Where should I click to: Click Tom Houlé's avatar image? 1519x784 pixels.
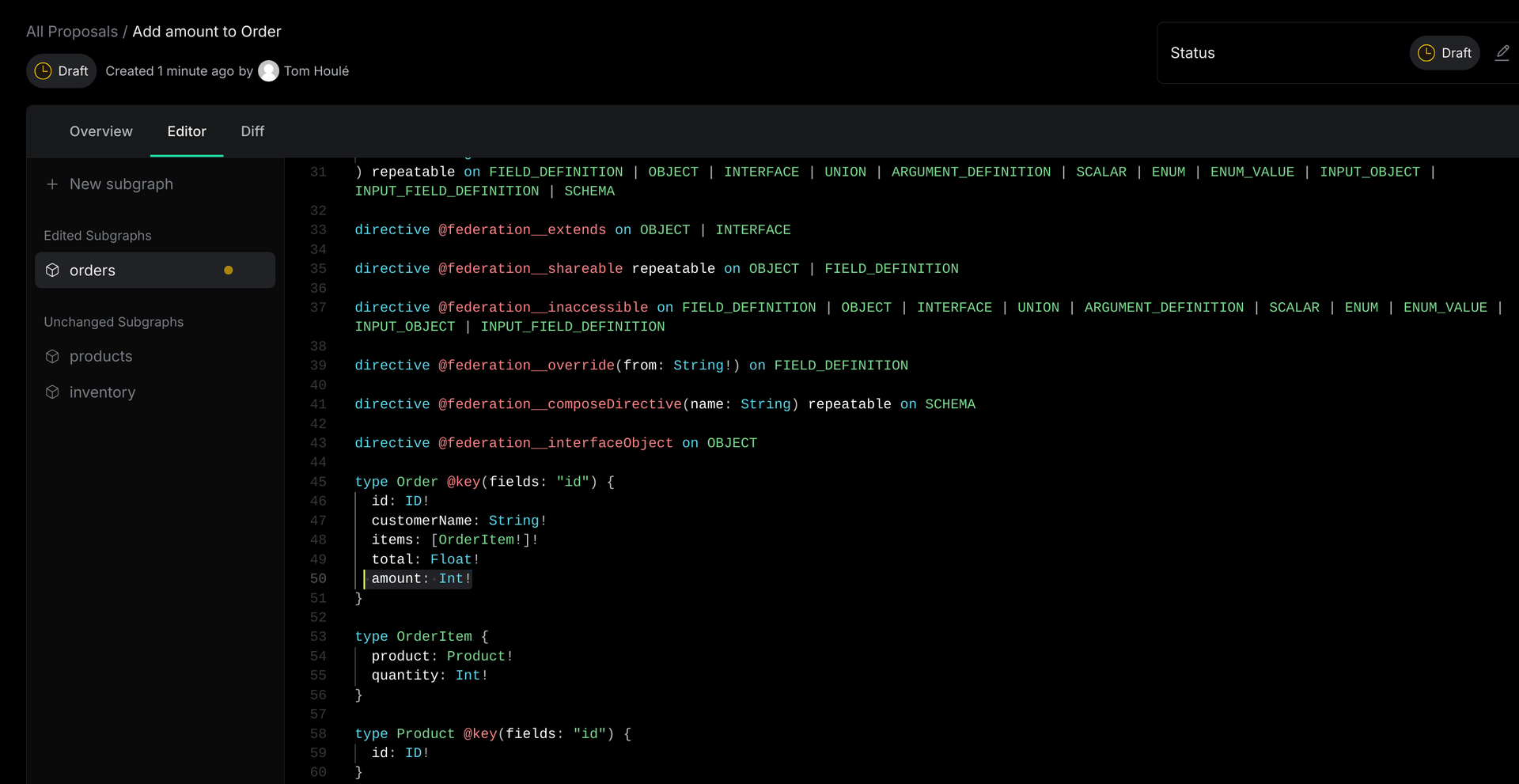click(x=269, y=71)
